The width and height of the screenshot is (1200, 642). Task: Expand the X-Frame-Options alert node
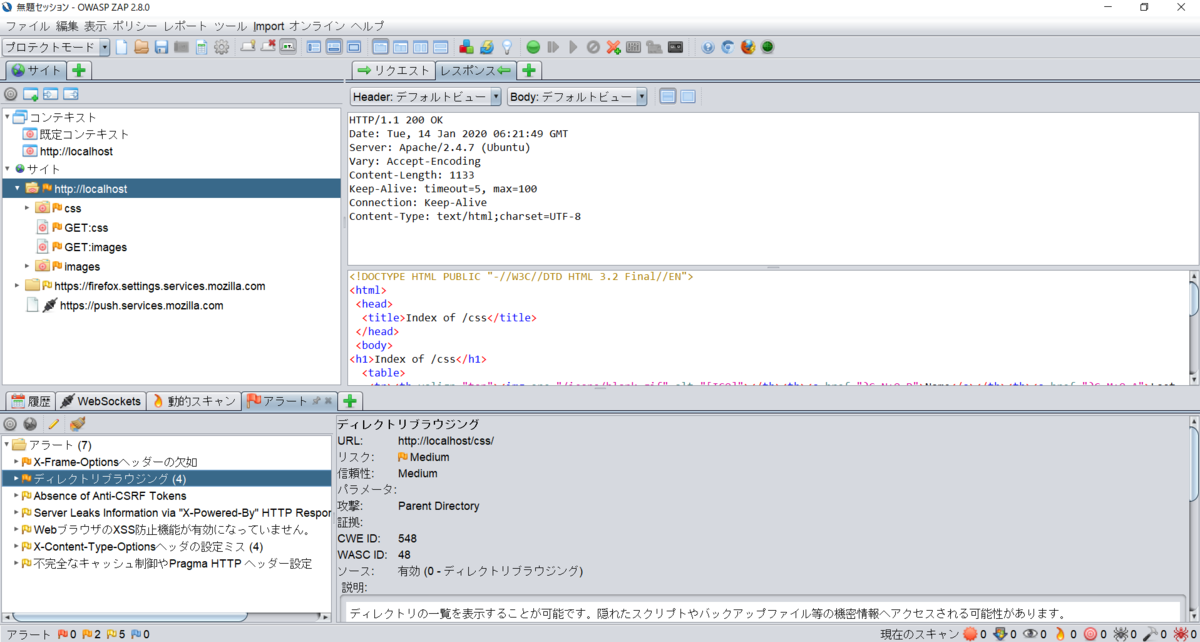click(16, 462)
